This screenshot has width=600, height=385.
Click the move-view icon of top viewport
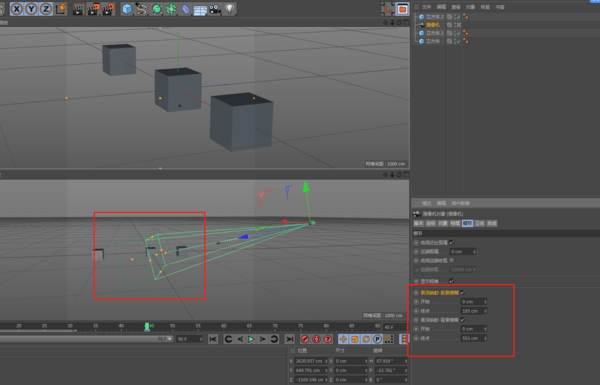tap(386, 23)
